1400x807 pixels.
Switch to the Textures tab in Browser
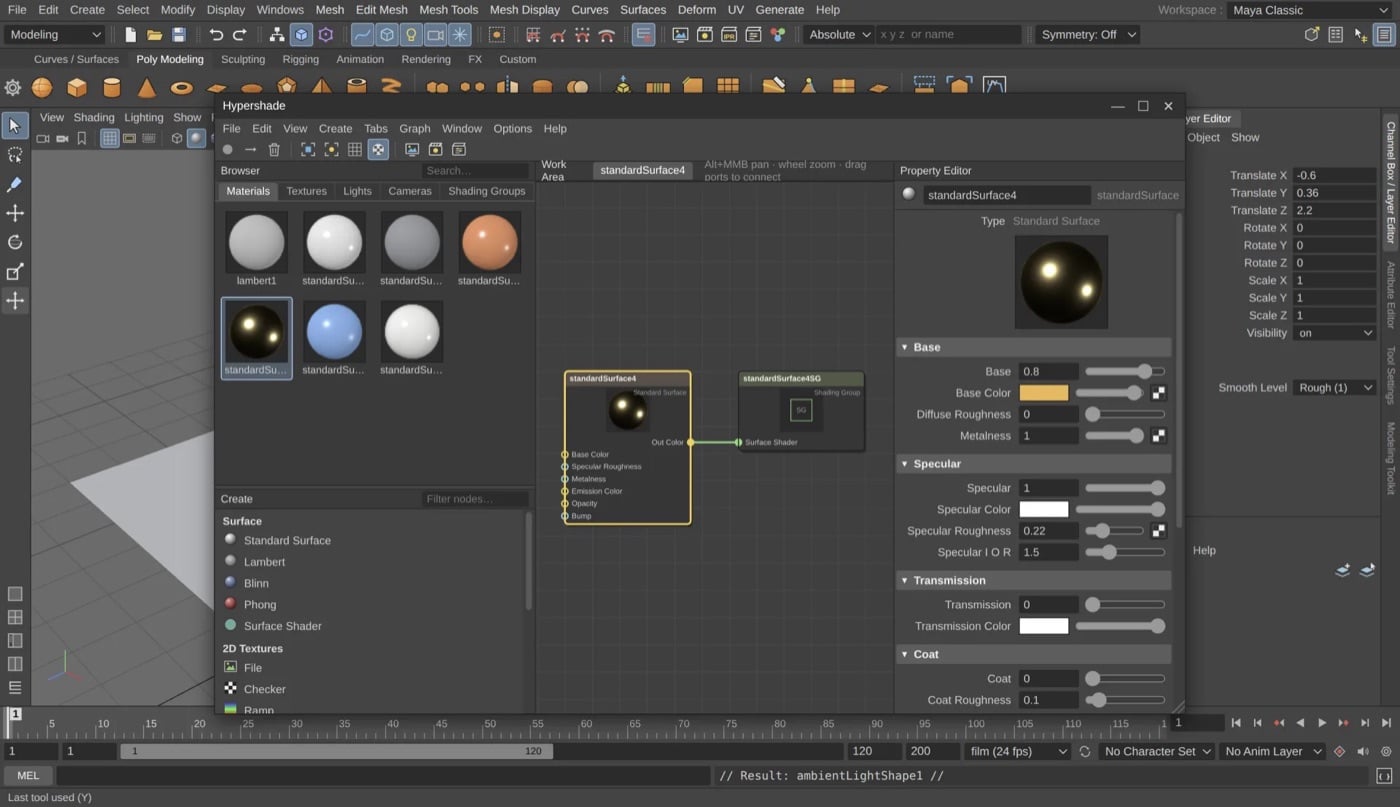[x=306, y=191]
